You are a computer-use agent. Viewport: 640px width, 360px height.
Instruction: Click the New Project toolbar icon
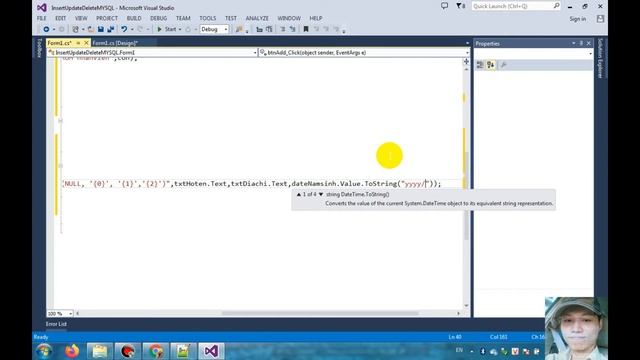click(x=76, y=29)
